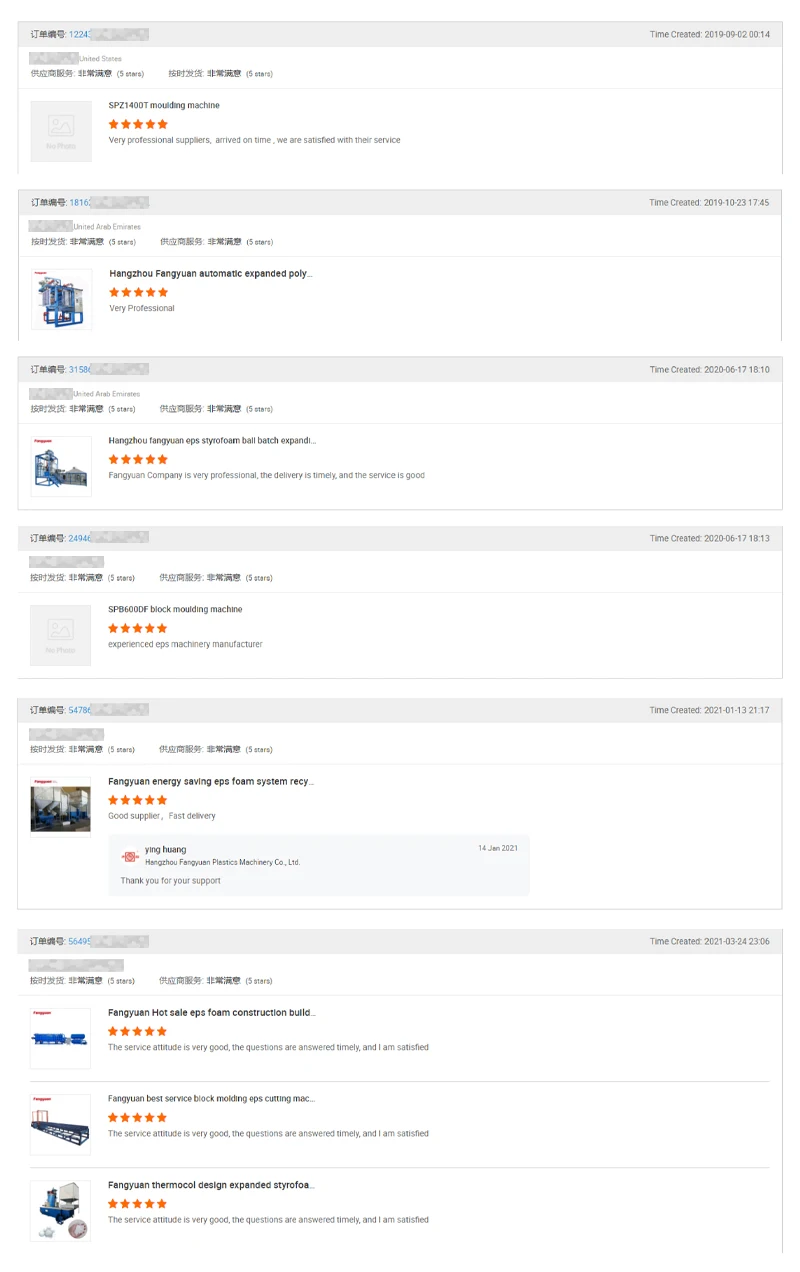
Task: Click the star rating under SPZ1400T moulding machine
Action: (138, 124)
